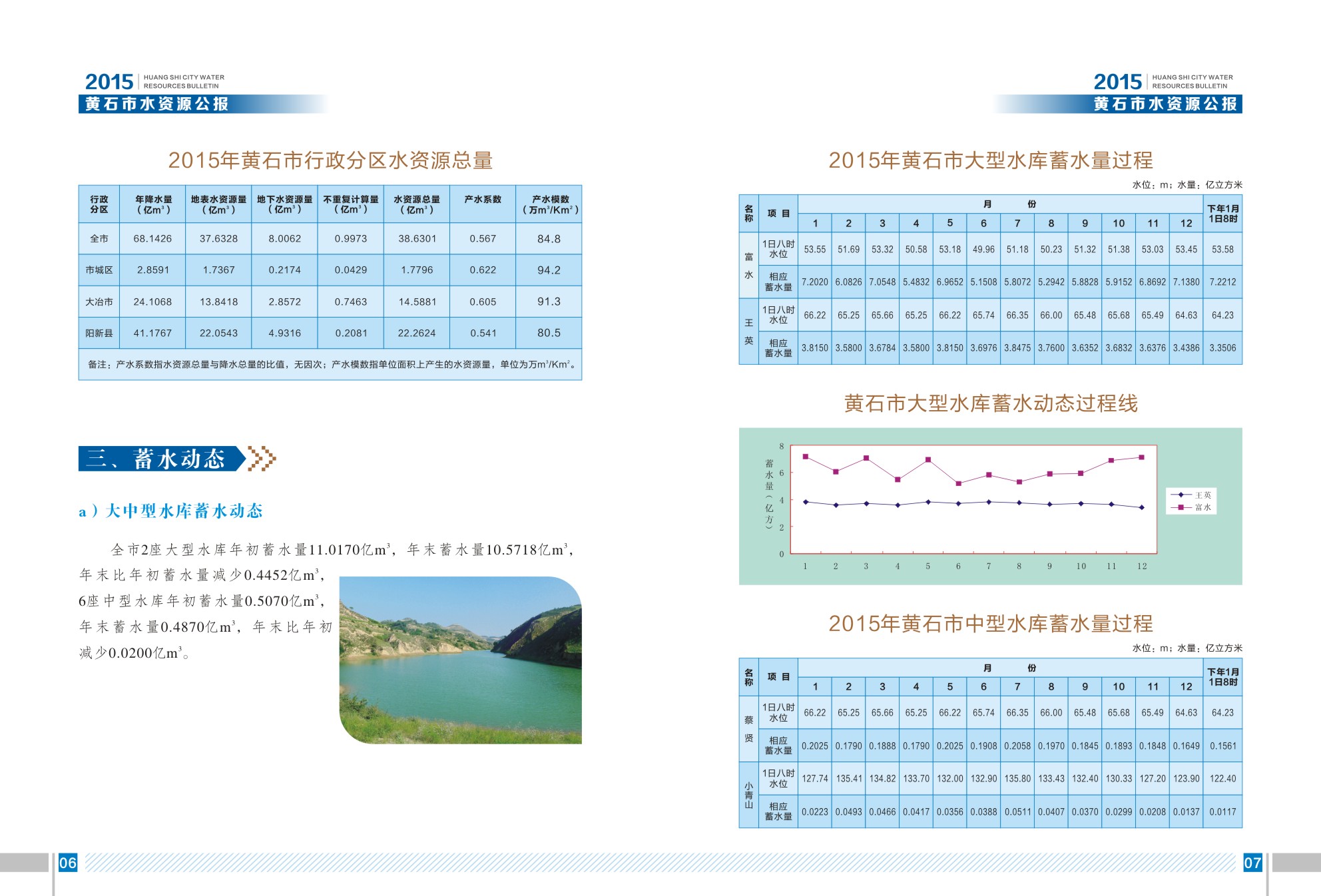The image size is (1321, 896).
Task: Click the chevron arrows beside 蓄水动态 heading
Action: [x=262, y=459]
